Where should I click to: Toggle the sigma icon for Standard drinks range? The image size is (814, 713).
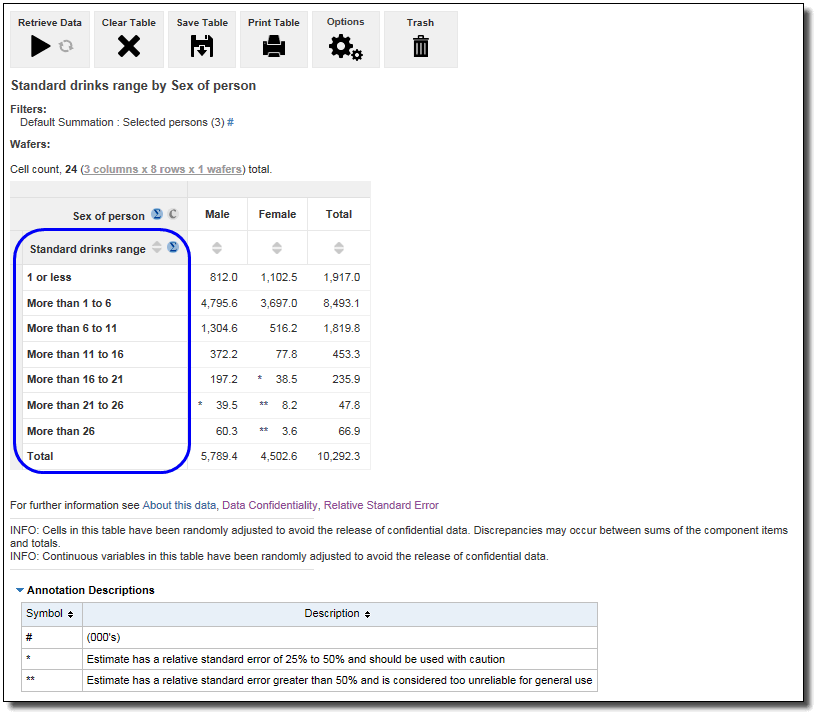173,248
